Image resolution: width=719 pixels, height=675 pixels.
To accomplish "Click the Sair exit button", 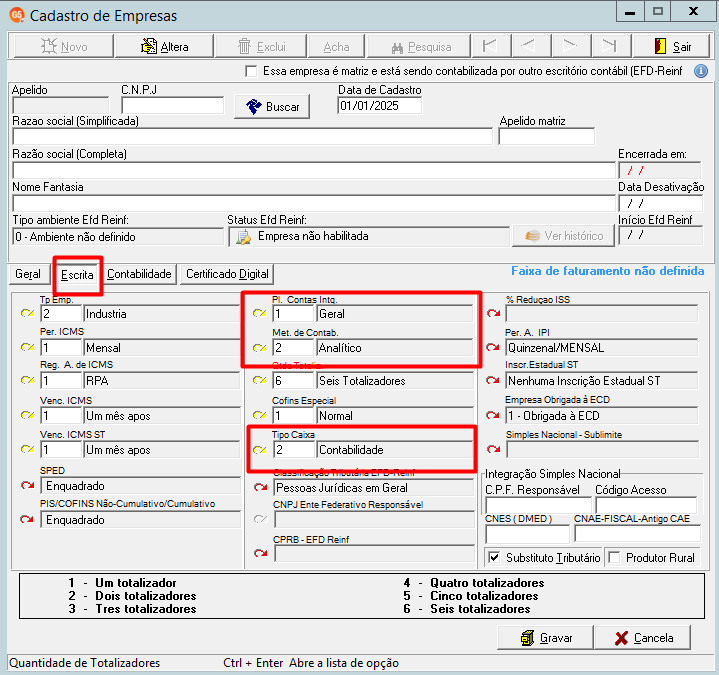I will click(x=672, y=46).
